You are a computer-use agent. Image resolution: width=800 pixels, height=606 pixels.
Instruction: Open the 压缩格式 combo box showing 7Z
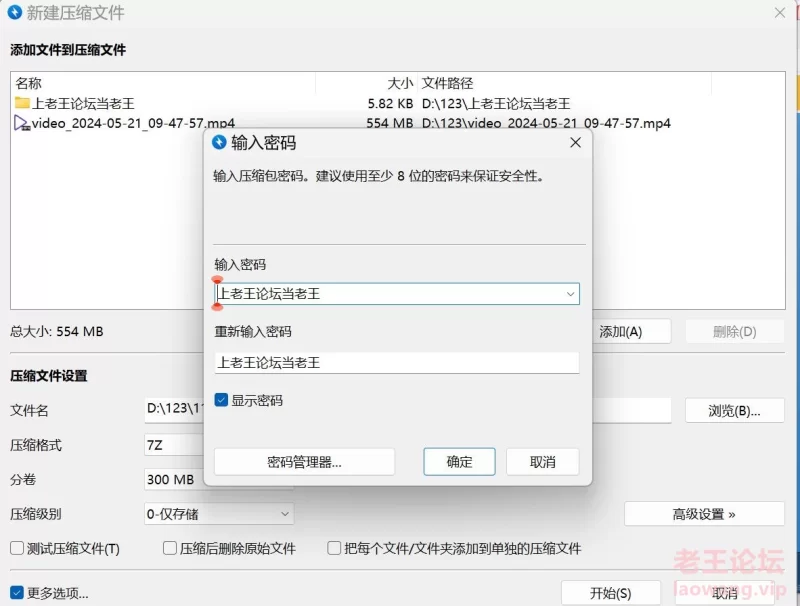click(x=174, y=445)
